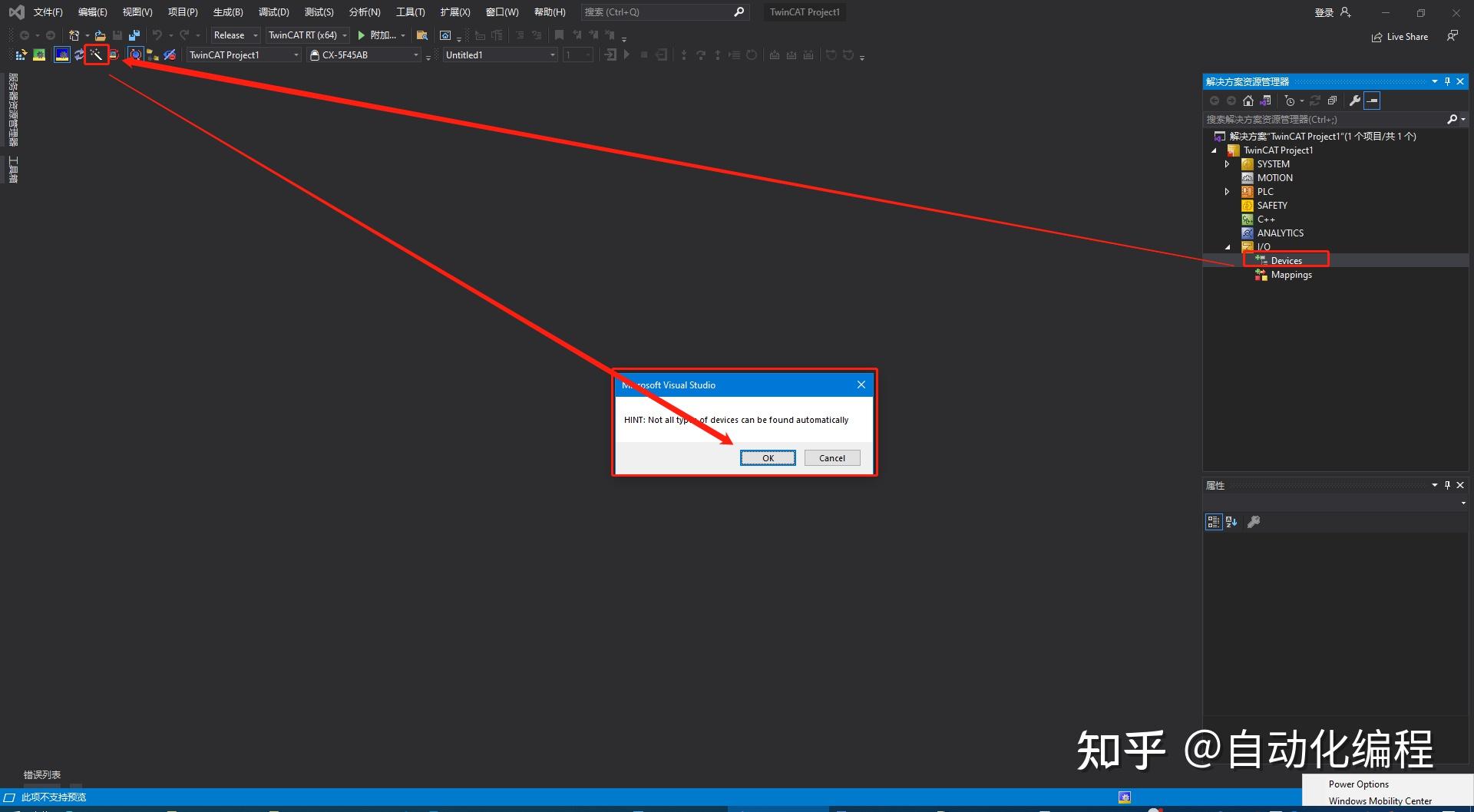Click OK in the hint dialog
This screenshot has width=1474, height=812.
(768, 458)
